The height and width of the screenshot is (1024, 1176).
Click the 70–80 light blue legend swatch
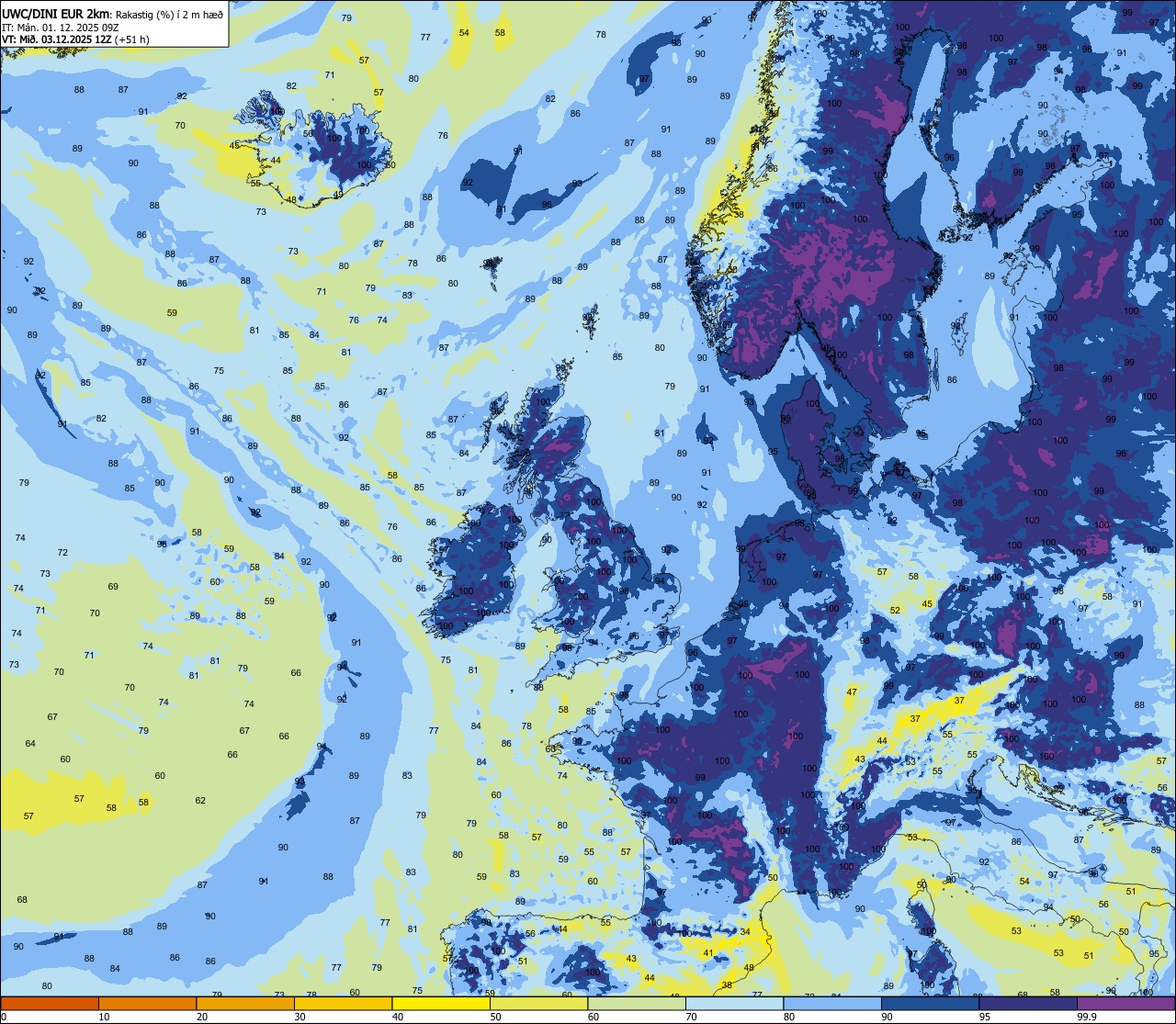734,1004
